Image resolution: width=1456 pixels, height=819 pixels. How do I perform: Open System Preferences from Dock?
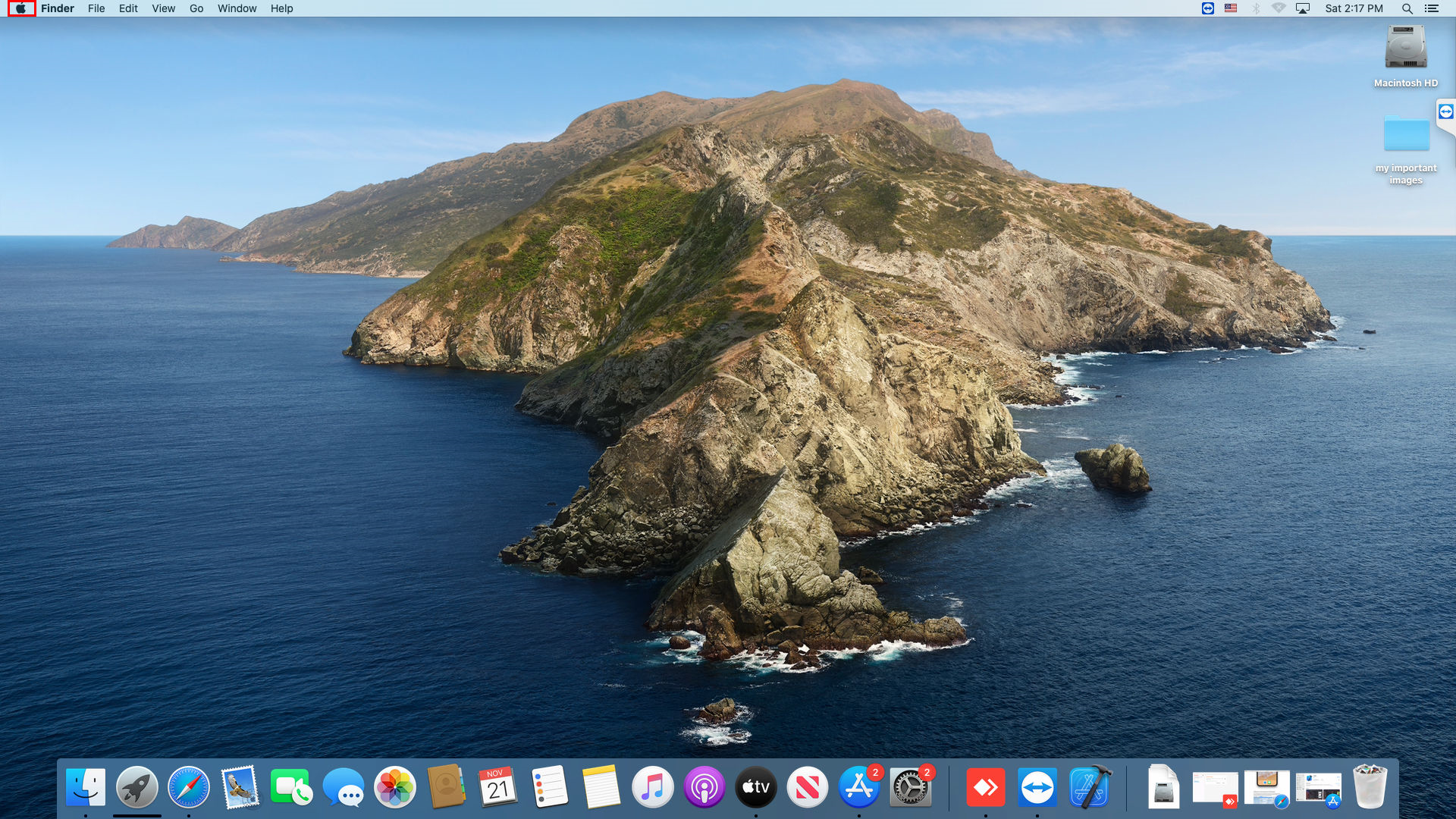[x=910, y=787]
